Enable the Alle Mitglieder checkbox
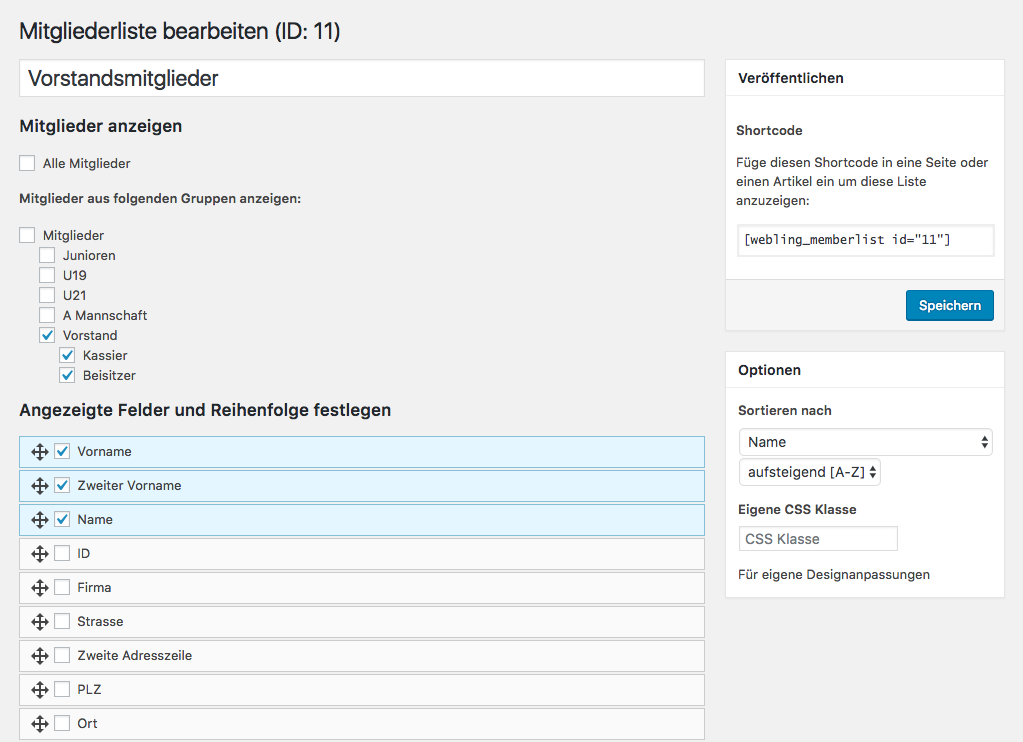Screen dimensions: 1023x742 pyautogui.click(x=27, y=163)
